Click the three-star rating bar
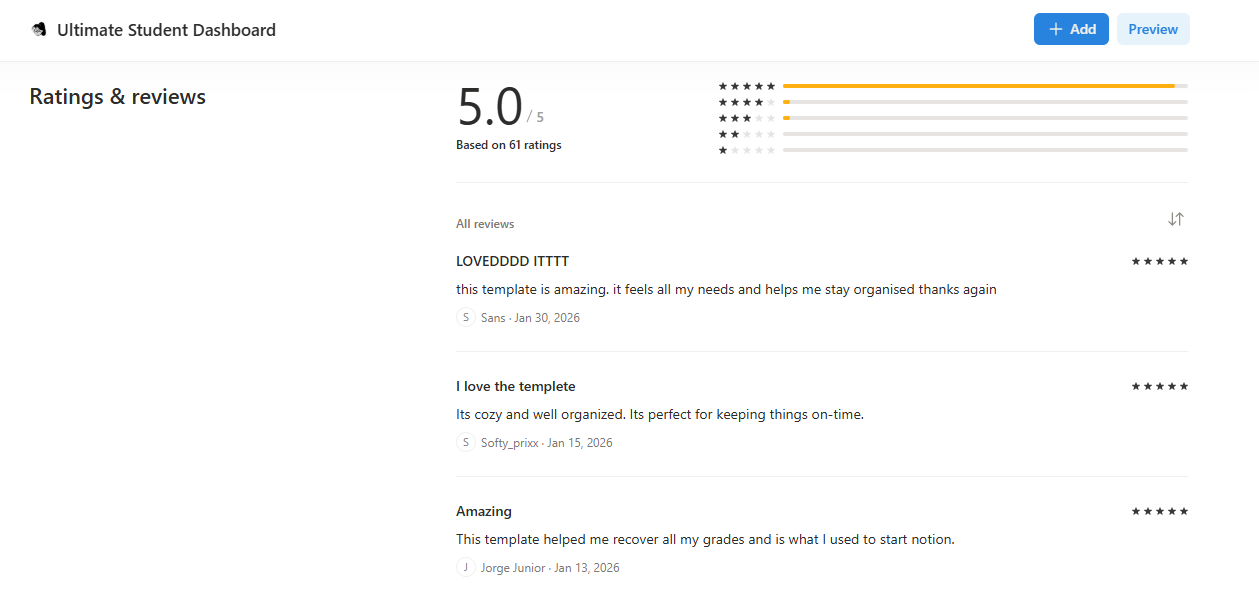 coord(985,118)
